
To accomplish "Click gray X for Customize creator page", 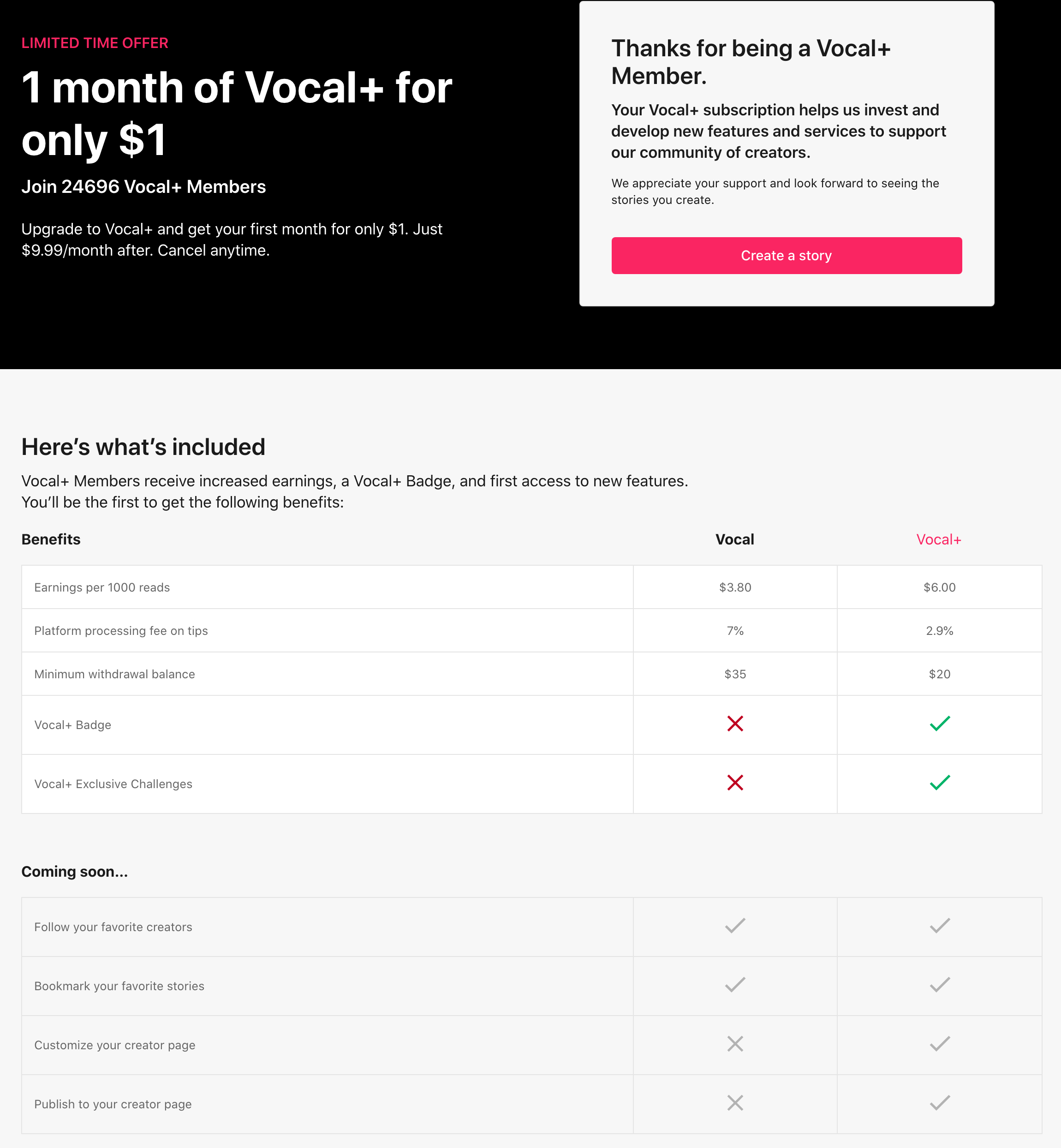I will pyautogui.click(x=735, y=1044).
